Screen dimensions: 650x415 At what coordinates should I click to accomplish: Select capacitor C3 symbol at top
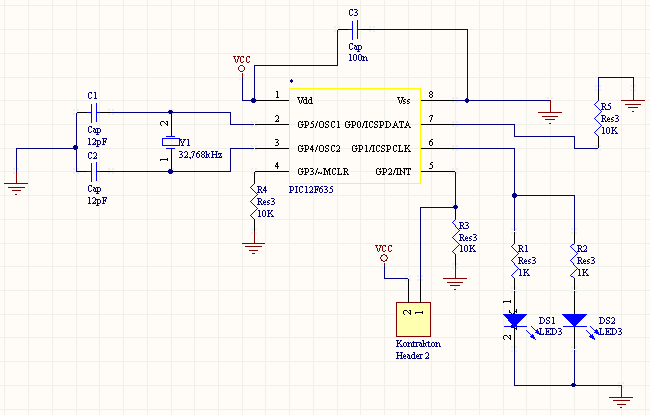pyautogui.click(x=353, y=29)
